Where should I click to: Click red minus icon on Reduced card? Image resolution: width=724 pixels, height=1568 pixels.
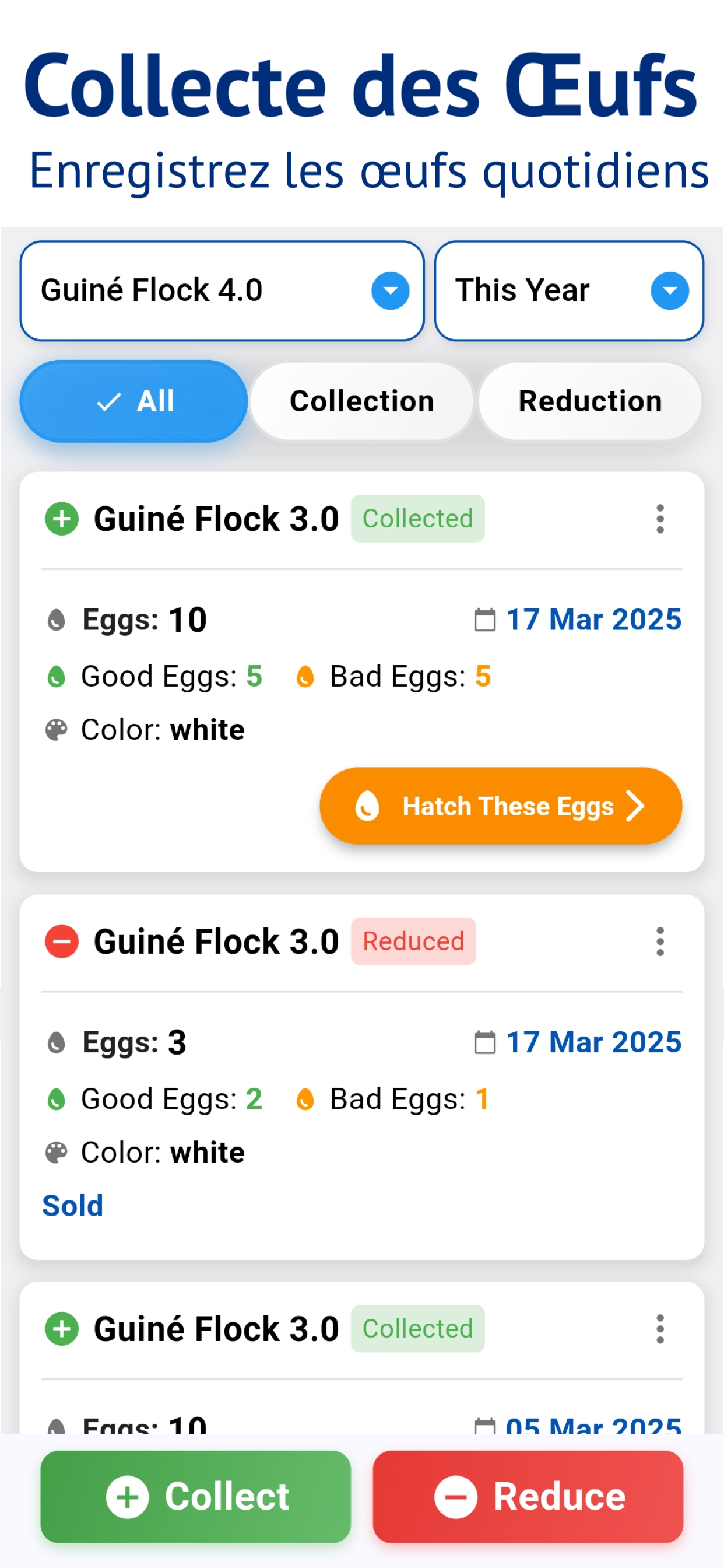click(62, 942)
